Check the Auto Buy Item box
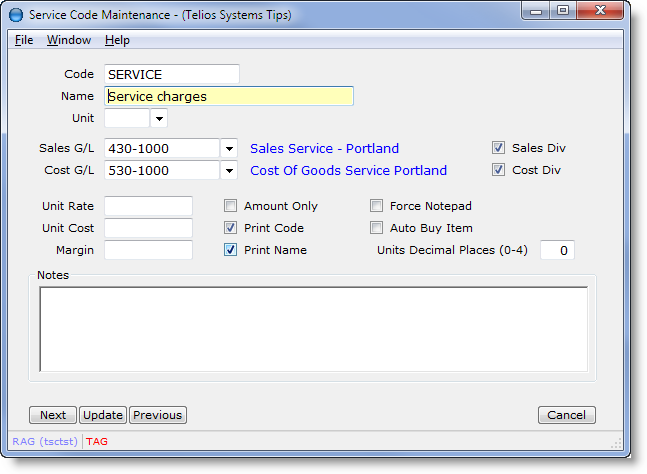The height and width of the screenshot is (474, 647). pyautogui.click(x=377, y=228)
